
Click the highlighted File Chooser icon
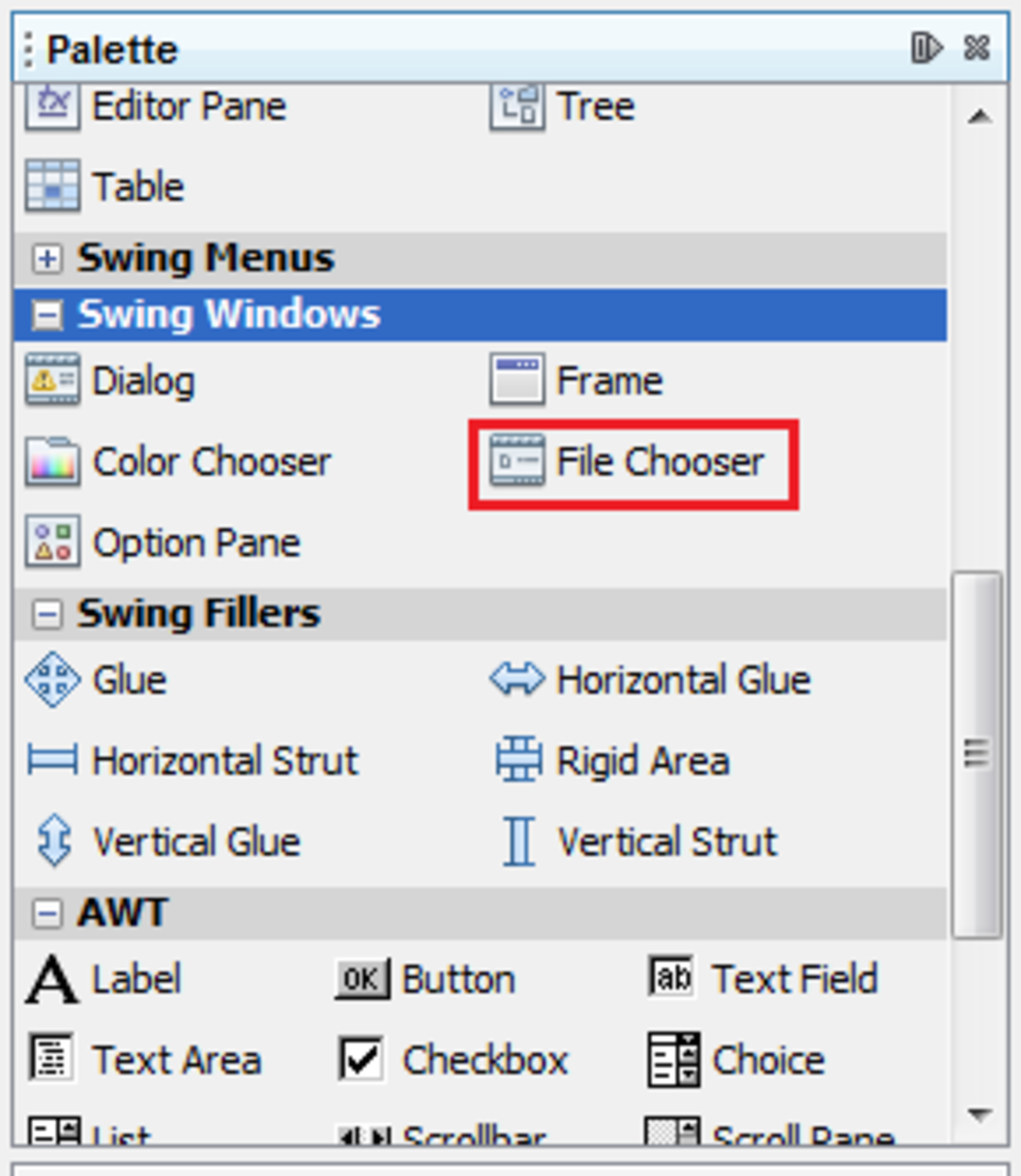point(518,463)
